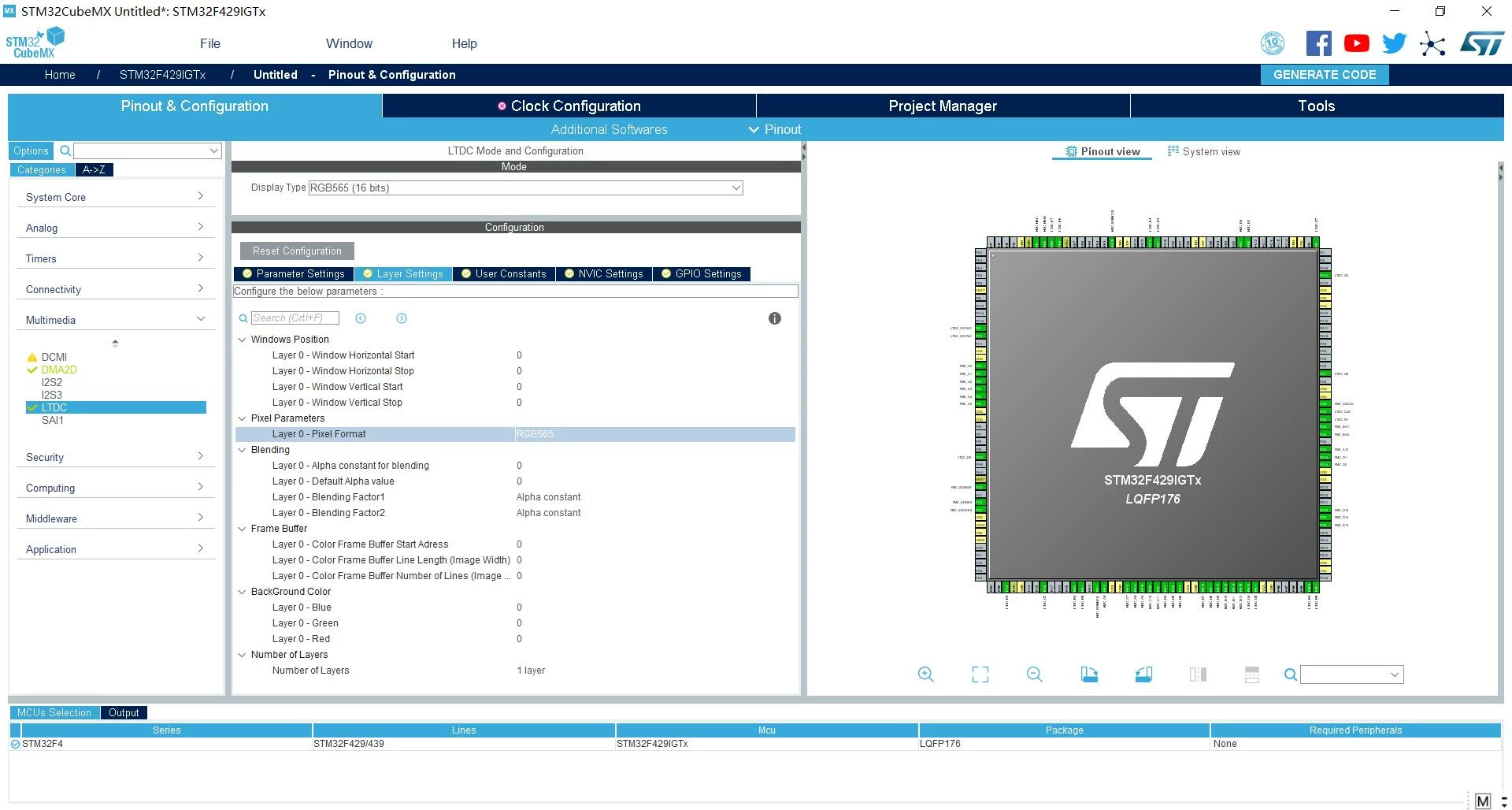Click the 10th anniversary badge icon

(x=1273, y=43)
